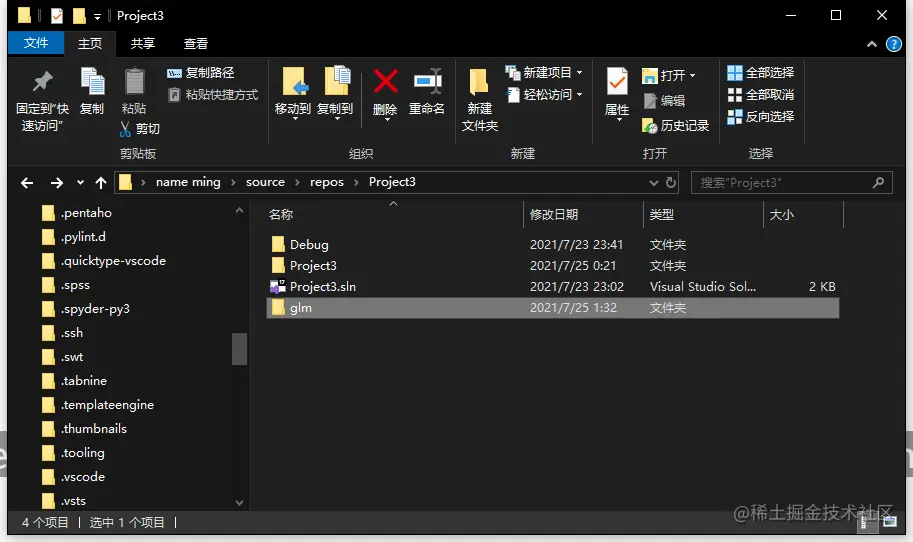Select .ssh in the navigation pane

tap(62, 333)
